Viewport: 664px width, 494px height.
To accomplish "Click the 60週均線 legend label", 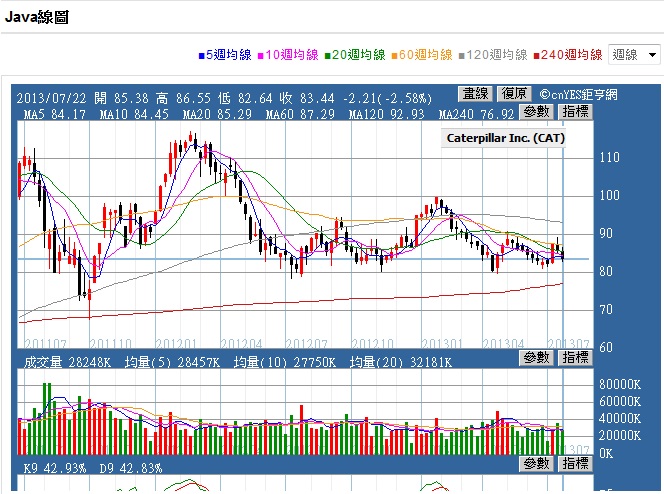I will tap(426, 55).
